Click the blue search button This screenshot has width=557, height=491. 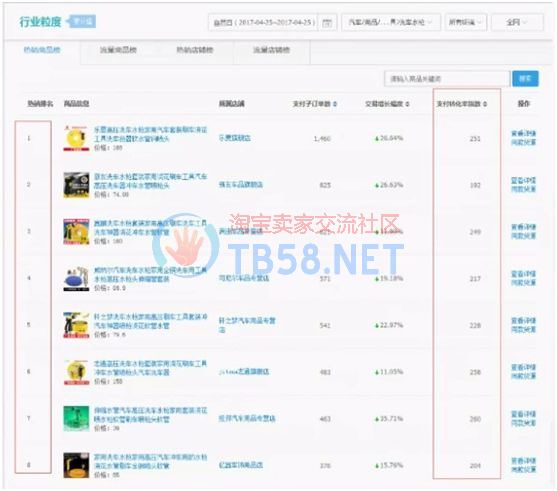click(x=525, y=79)
